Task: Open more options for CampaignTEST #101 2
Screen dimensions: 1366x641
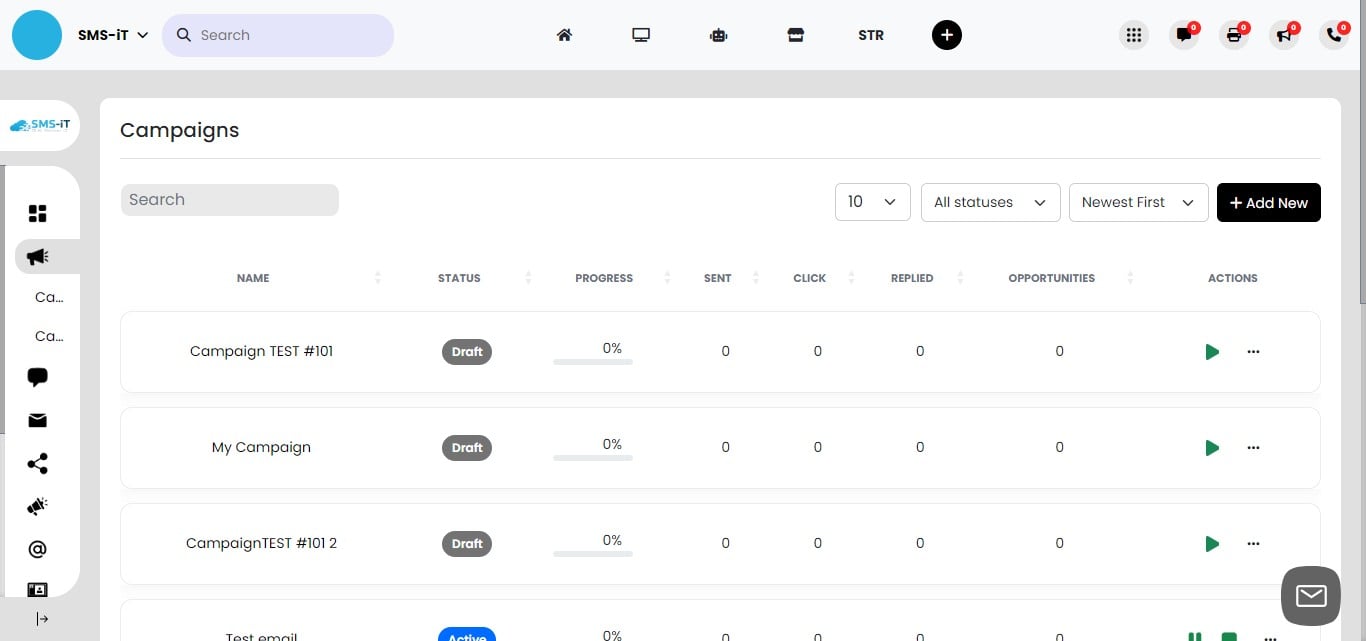Action: coord(1253,544)
